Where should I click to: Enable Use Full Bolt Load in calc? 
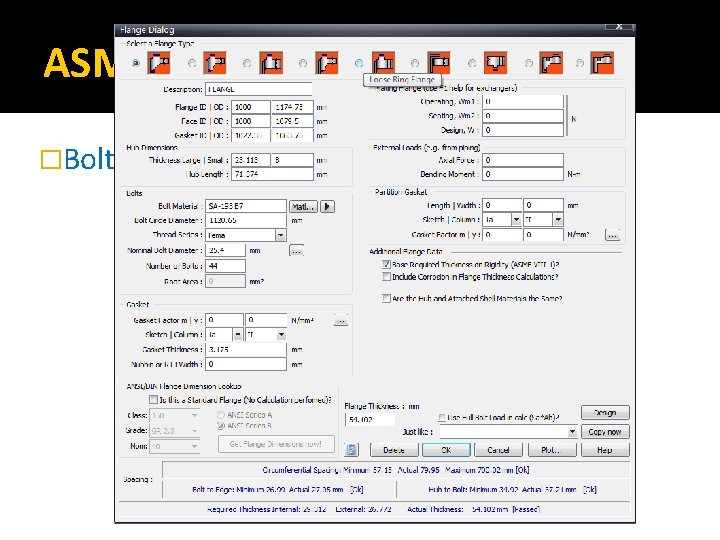pos(442,417)
